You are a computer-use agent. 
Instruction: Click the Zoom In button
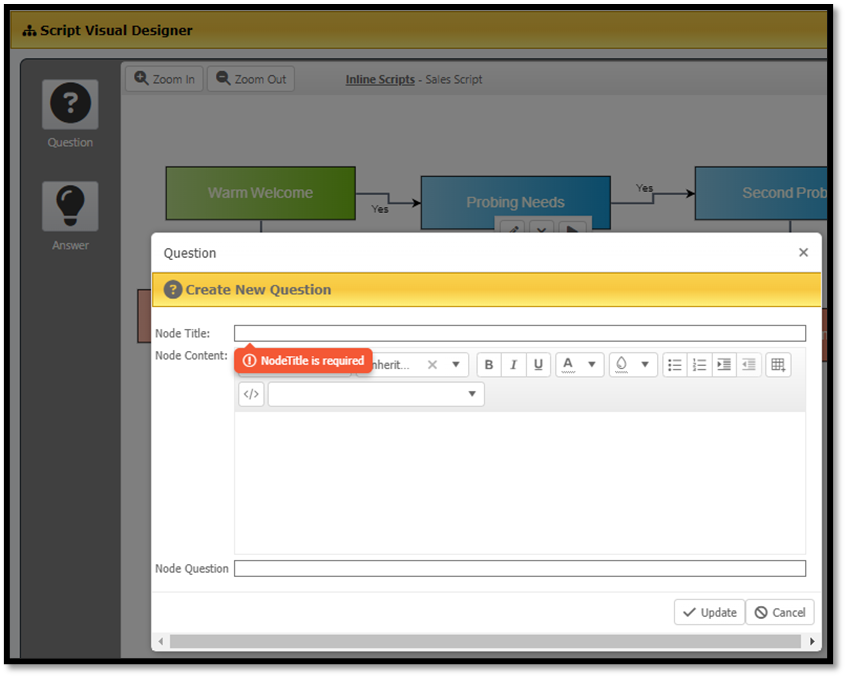165,79
